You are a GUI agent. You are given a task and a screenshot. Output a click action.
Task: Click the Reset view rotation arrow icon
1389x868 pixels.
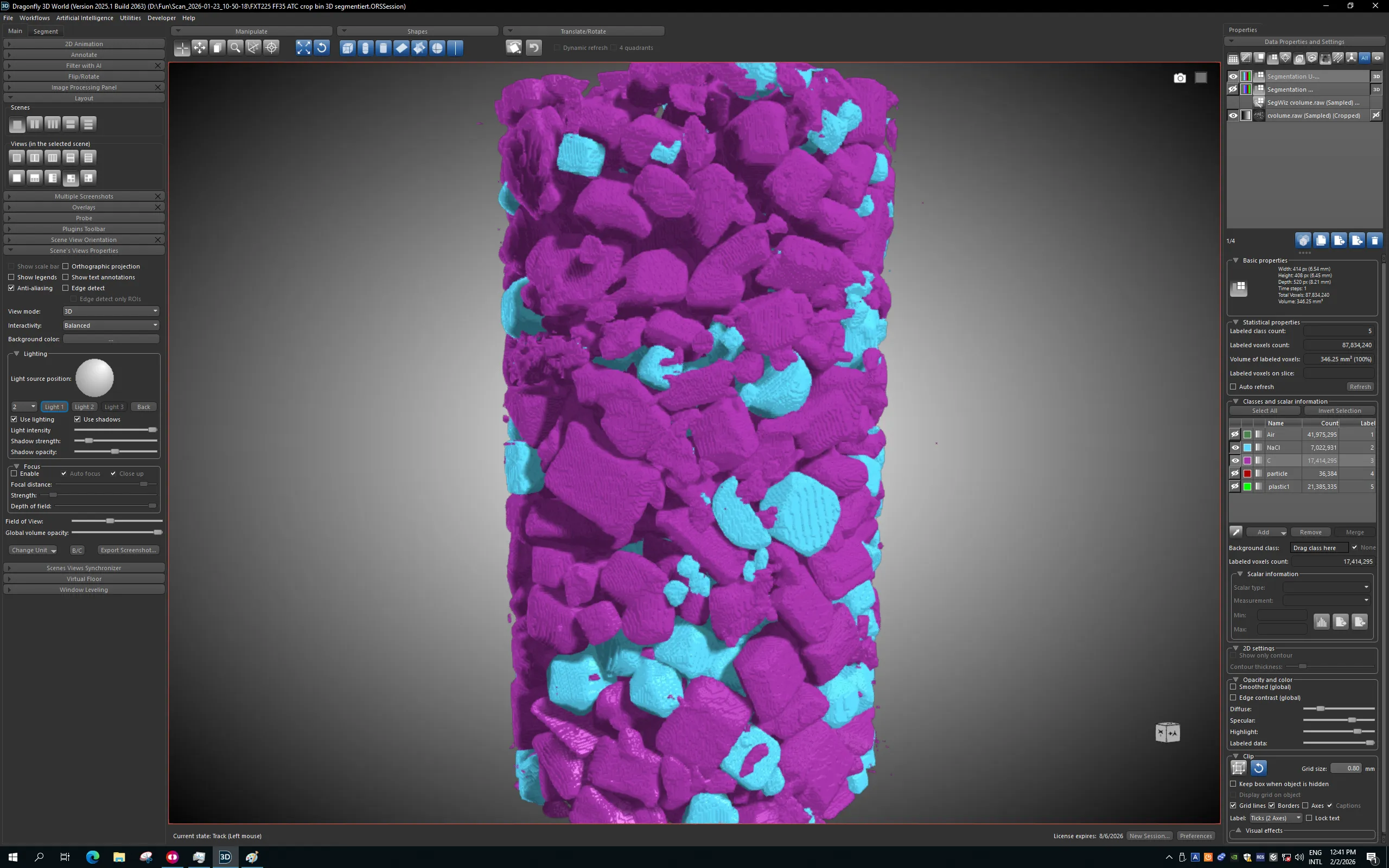click(x=322, y=48)
